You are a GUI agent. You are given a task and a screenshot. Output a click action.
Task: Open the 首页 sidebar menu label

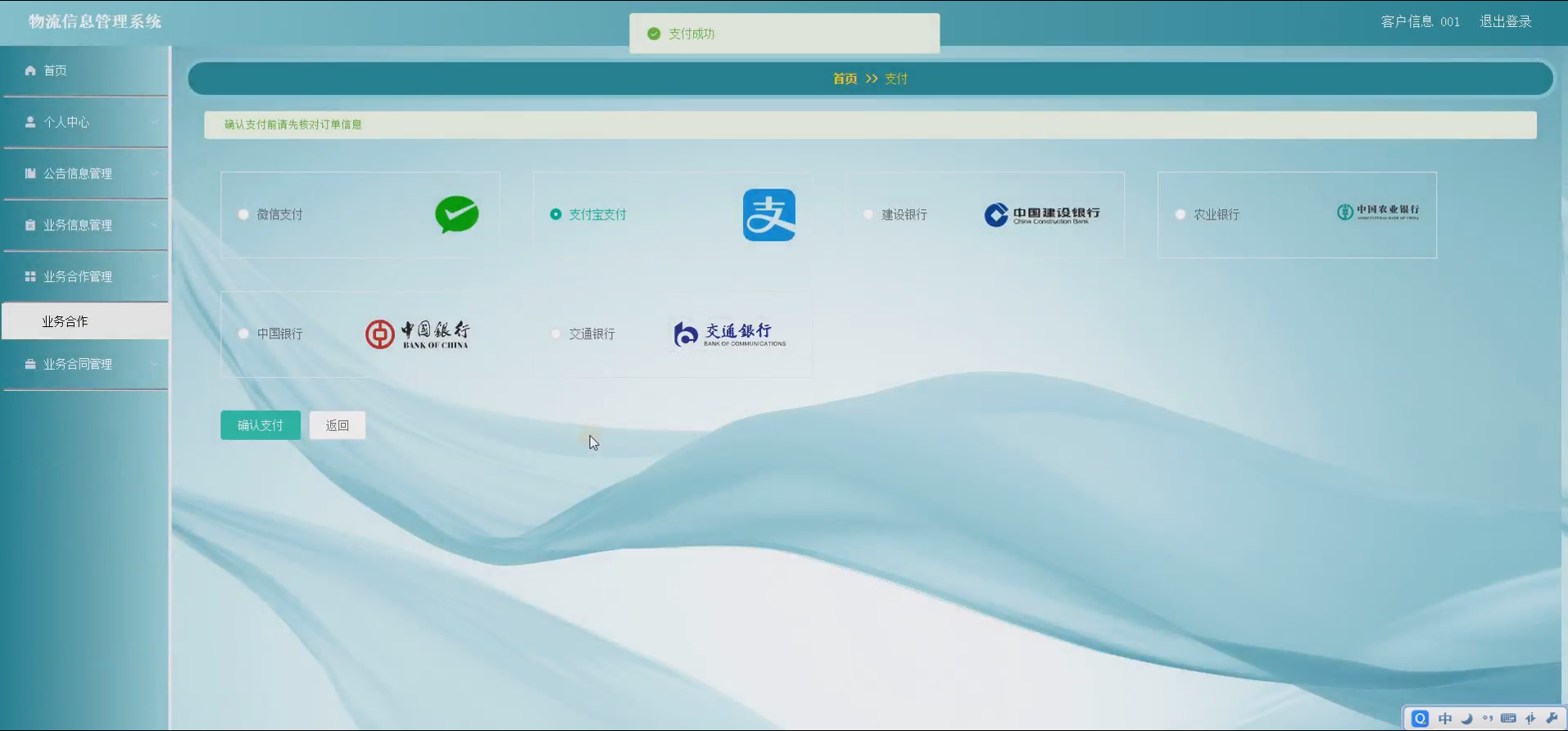pyautogui.click(x=55, y=70)
